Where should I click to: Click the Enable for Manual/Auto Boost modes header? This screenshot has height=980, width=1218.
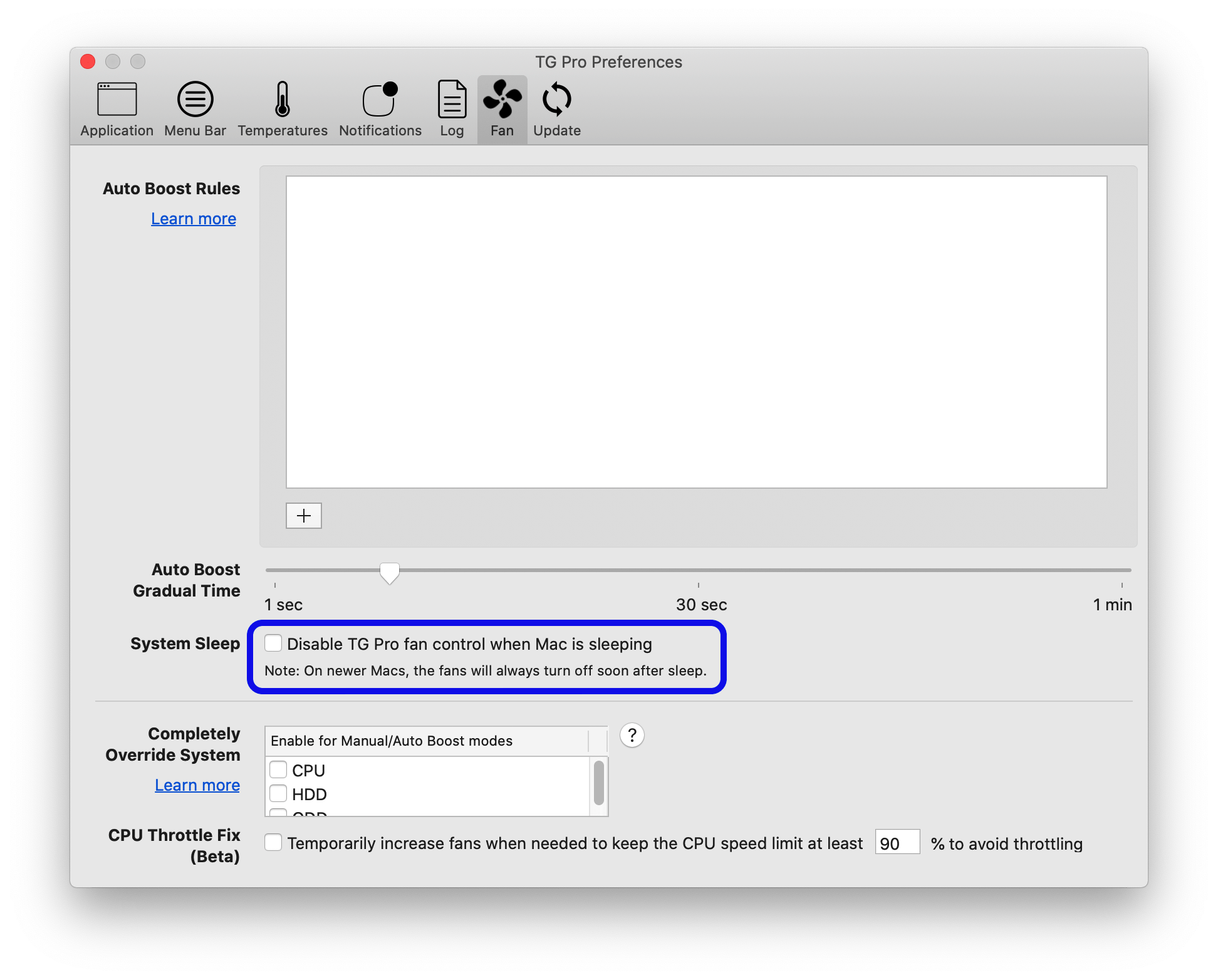(x=427, y=741)
